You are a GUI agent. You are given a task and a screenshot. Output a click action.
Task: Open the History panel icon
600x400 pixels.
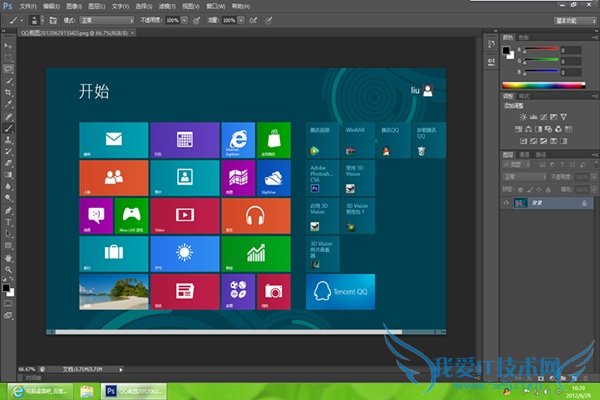(491, 44)
